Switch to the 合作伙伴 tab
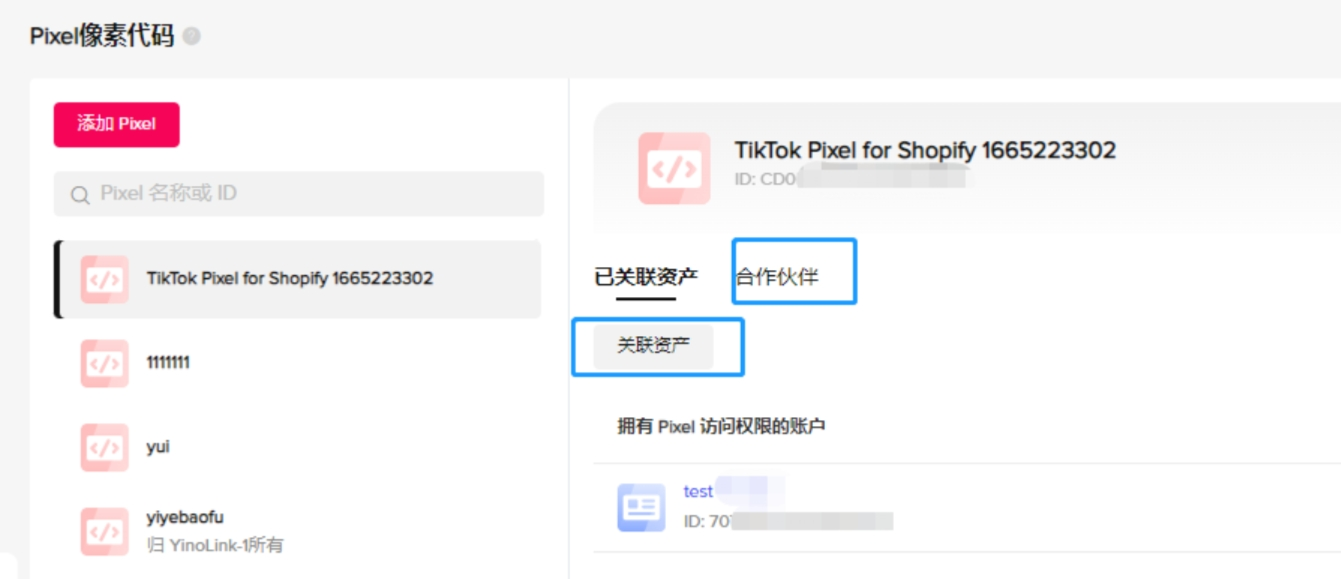 [x=777, y=277]
